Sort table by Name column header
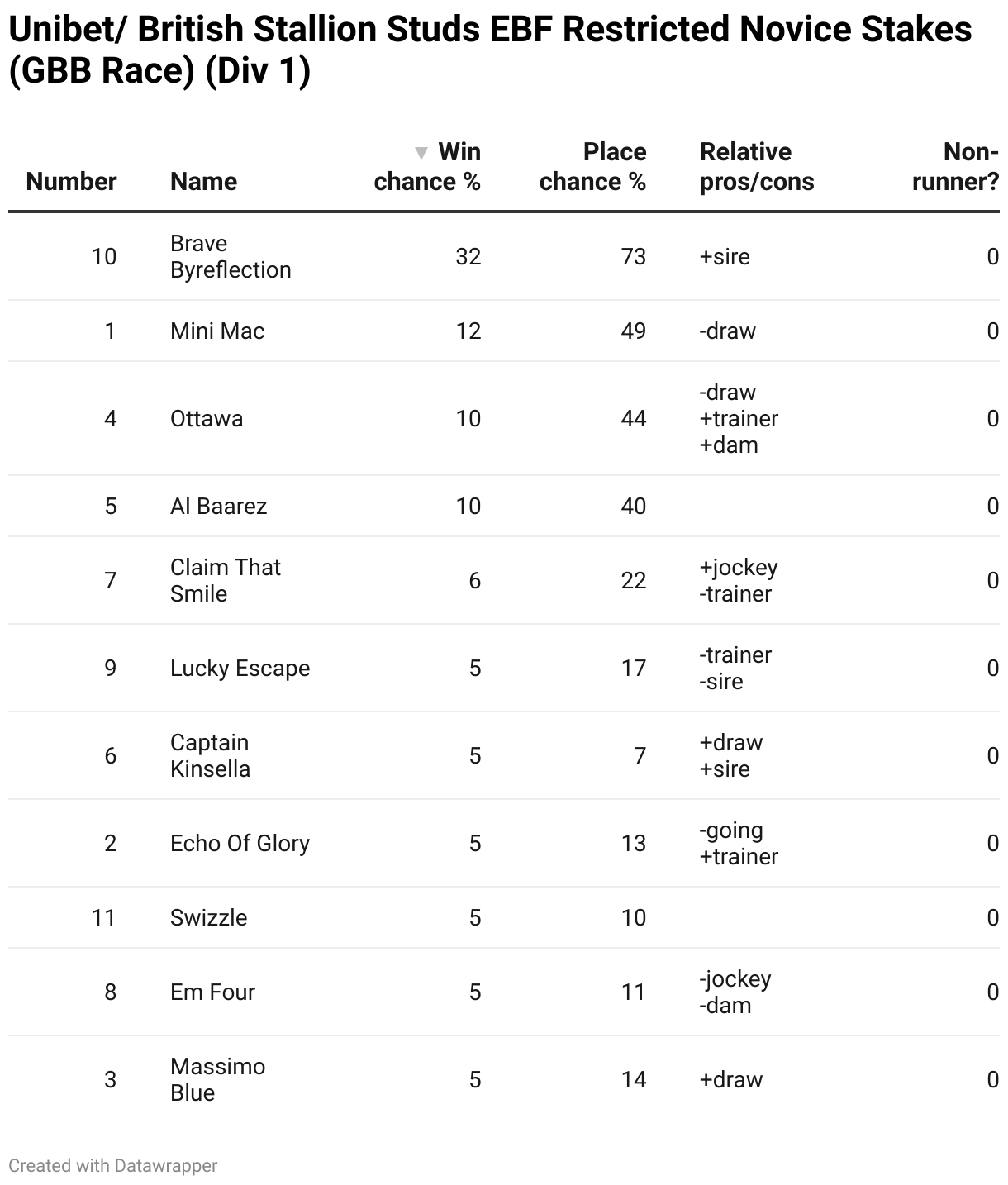Image resolution: width=1008 pixels, height=1185 pixels. click(x=203, y=182)
